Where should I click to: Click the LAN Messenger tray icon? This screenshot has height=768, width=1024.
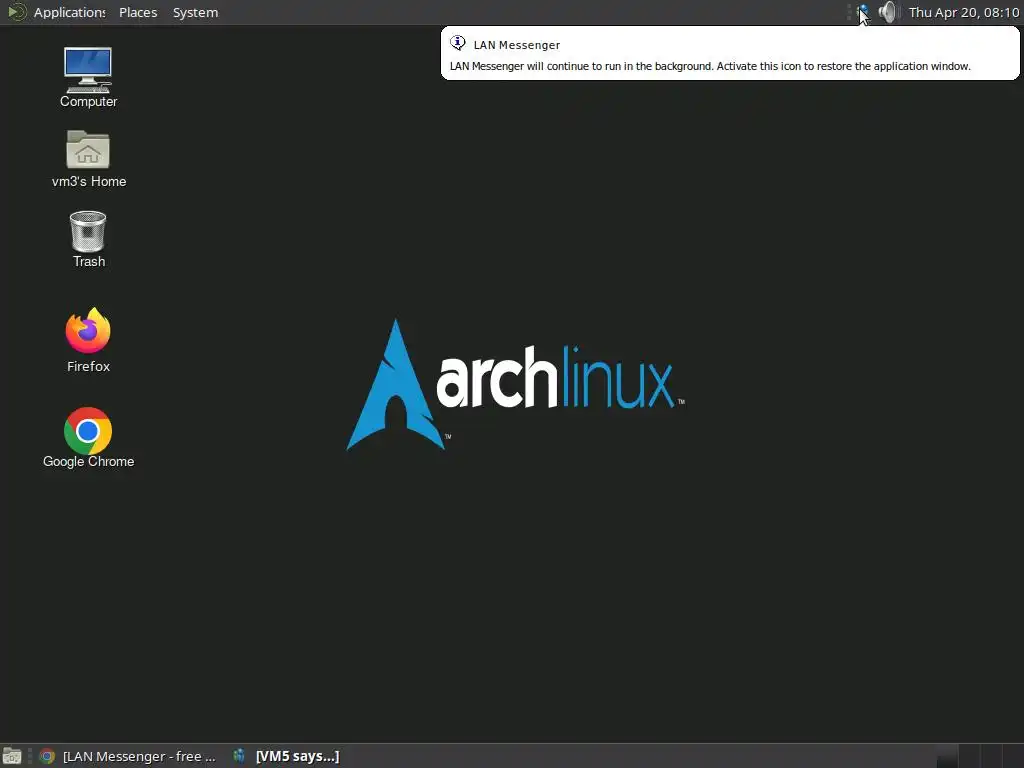click(862, 12)
